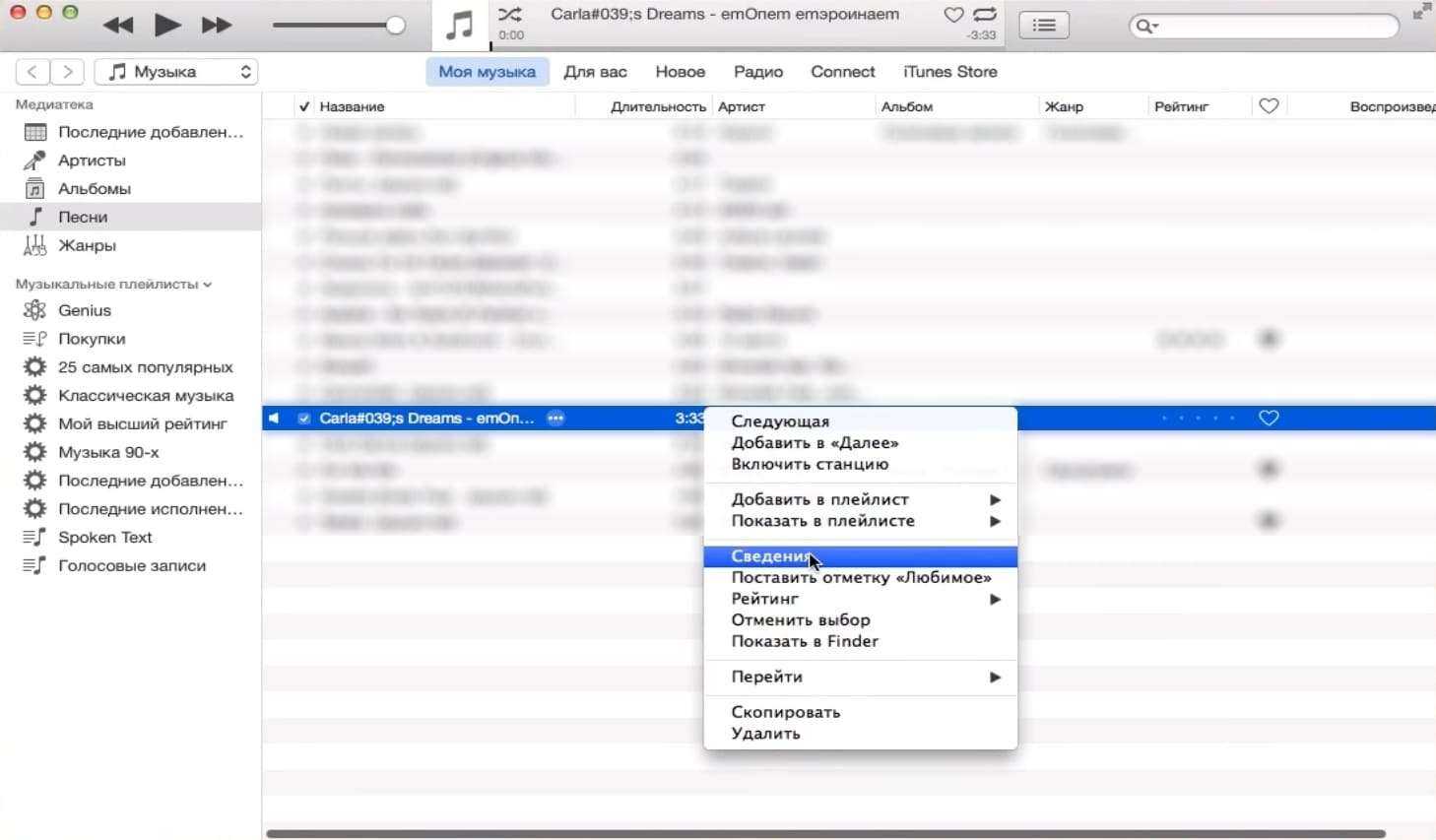Switch to the Для вас tab

click(x=595, y=72)
